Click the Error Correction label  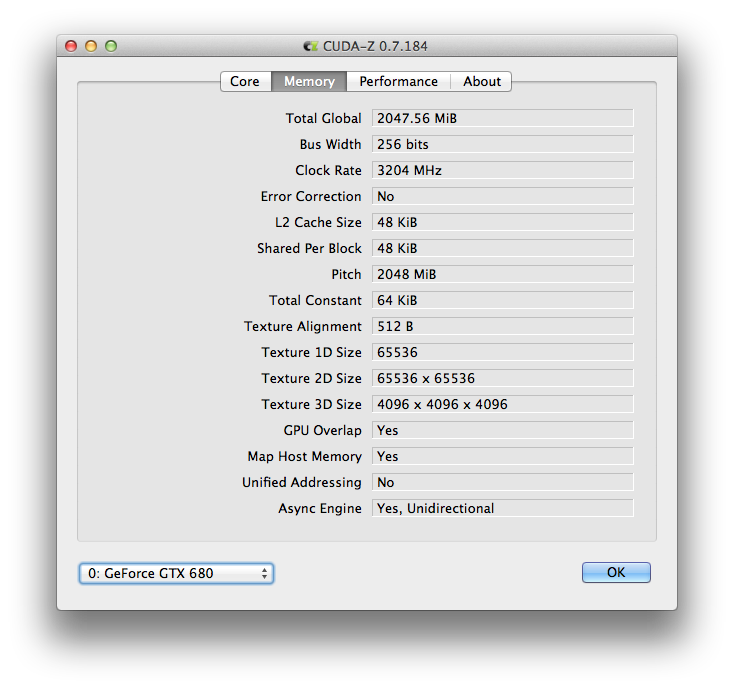(x=311, y=196)
